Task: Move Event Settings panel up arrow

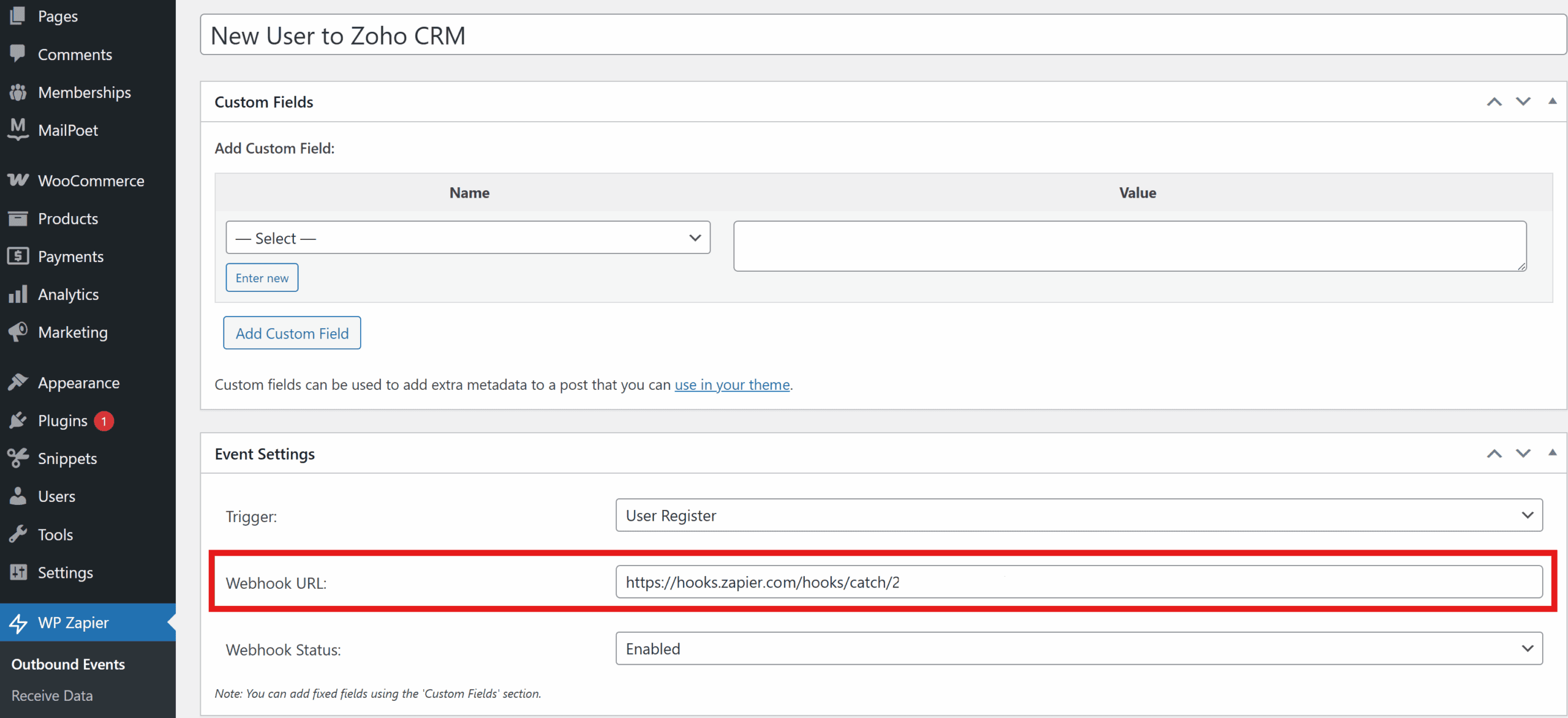Action: [x=1494, y=454]
